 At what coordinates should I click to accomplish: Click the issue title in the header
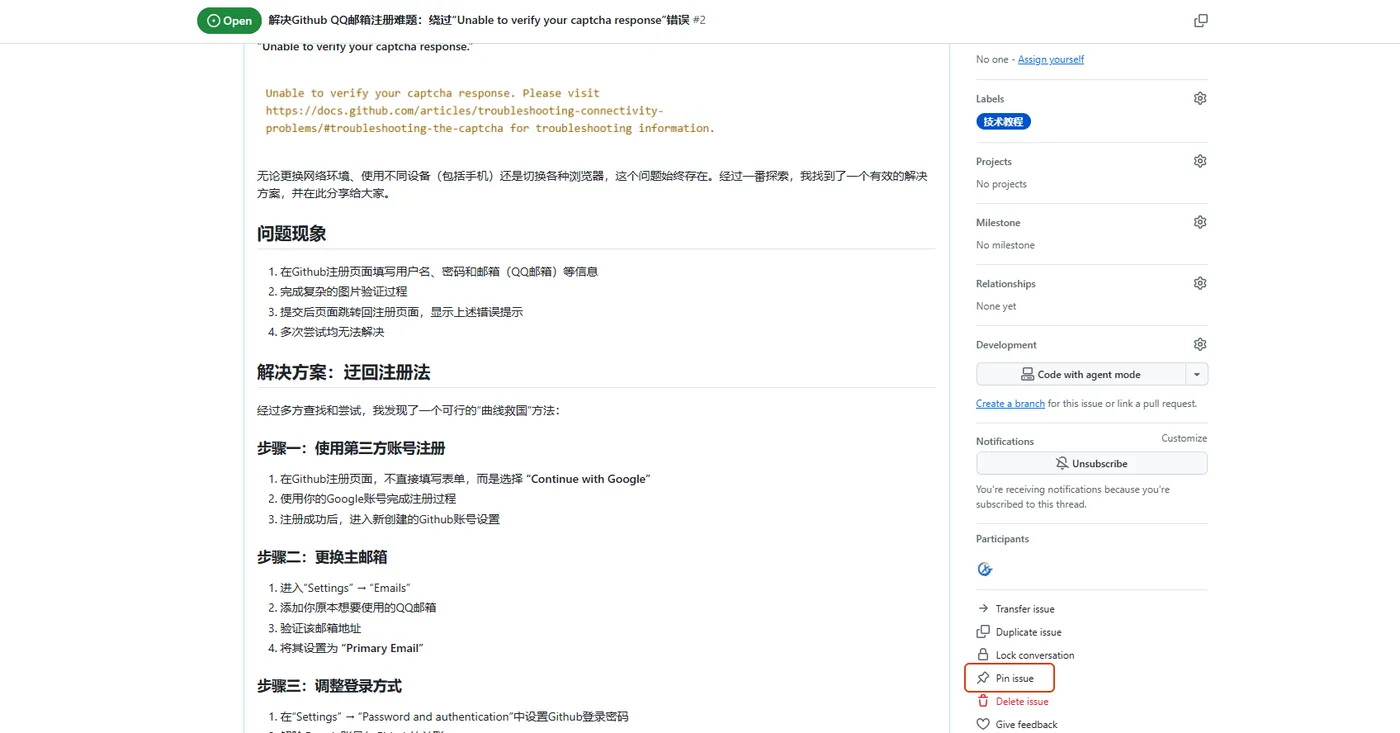479,20
